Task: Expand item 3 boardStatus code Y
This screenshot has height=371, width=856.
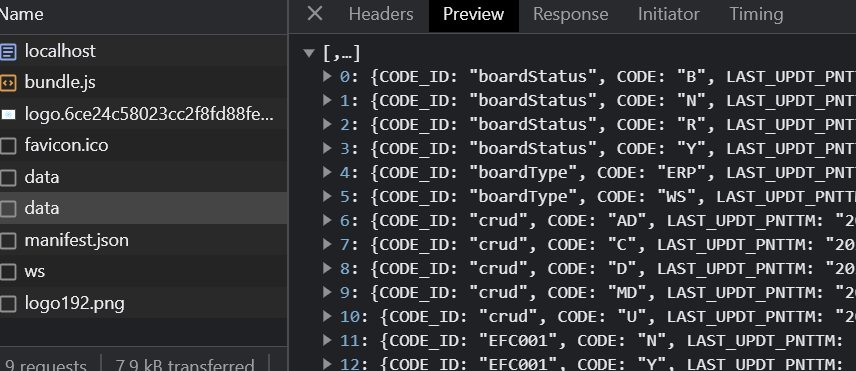Action: pyautogui.click(x=328, y=148)
